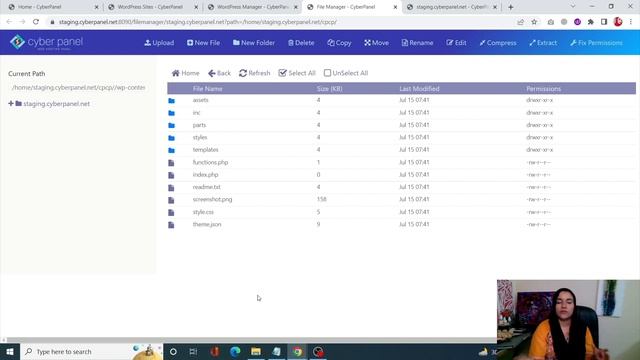640x360 pixels.
Task: Click the Last Modified column header
Action: tap(419, 89)
